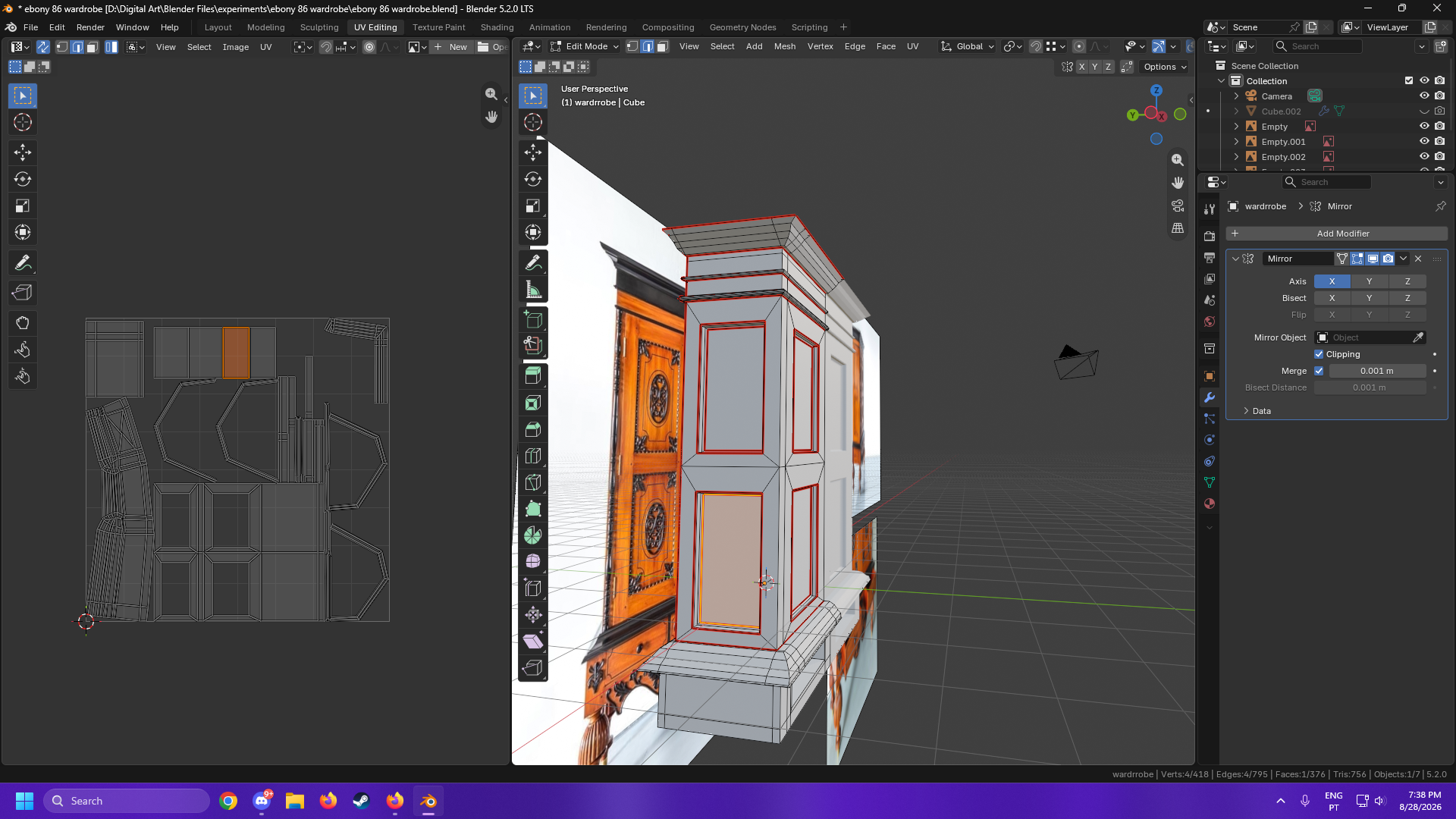Select the Move tool in 3D viewport
This screenshot has width=1456, height=819.
pyautogui.click(x=533, y=152)
